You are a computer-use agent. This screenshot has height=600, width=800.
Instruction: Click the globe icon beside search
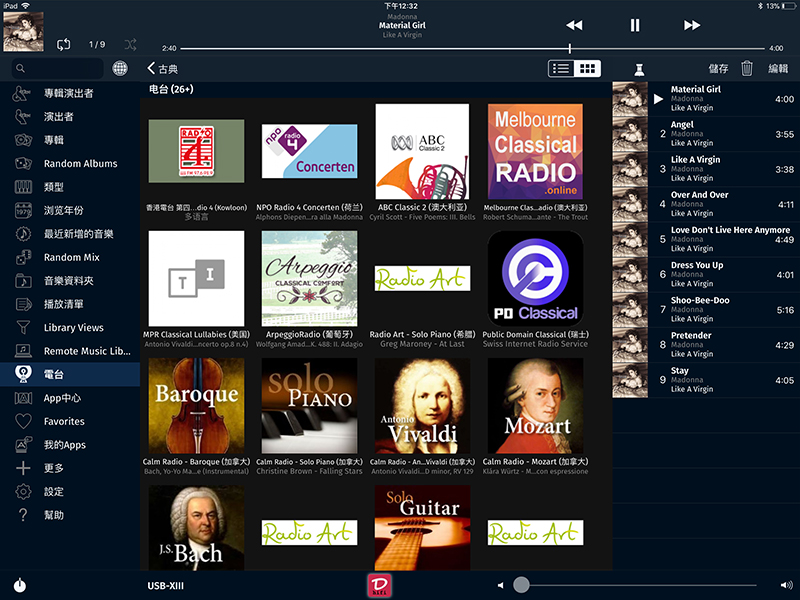pyautogui.click(x=120, y=69)
